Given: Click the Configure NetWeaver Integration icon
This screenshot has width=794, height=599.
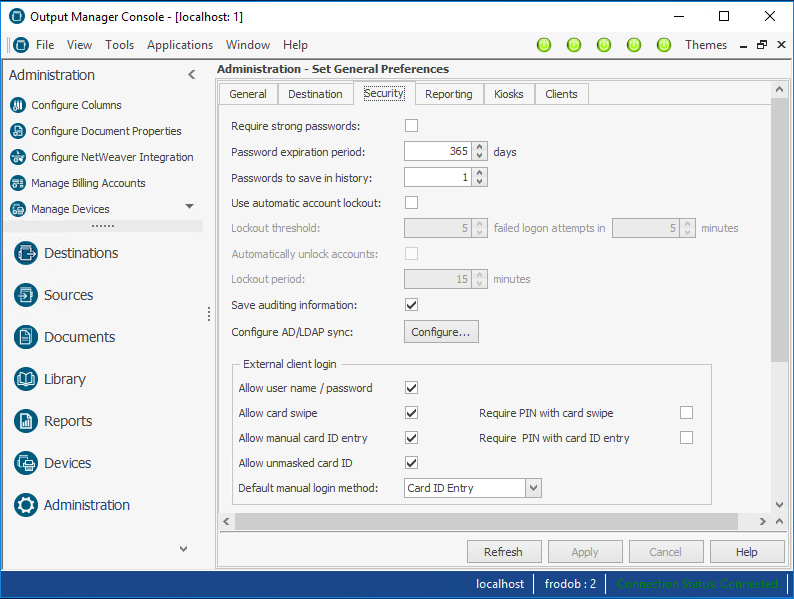Looking at the screenshot, I should click(x=18, y=157).
